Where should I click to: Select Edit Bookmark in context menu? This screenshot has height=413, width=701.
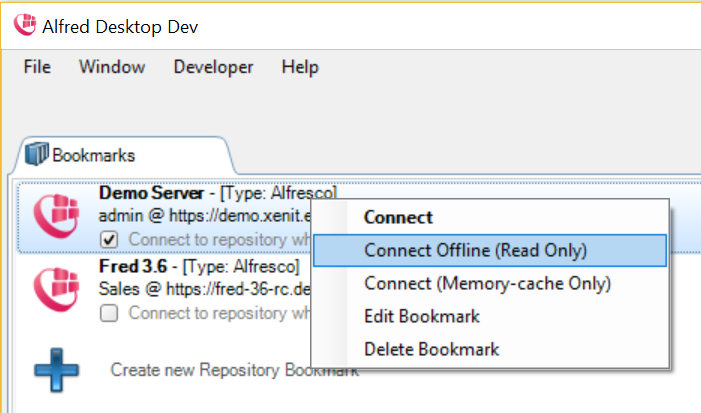(422, 316)
